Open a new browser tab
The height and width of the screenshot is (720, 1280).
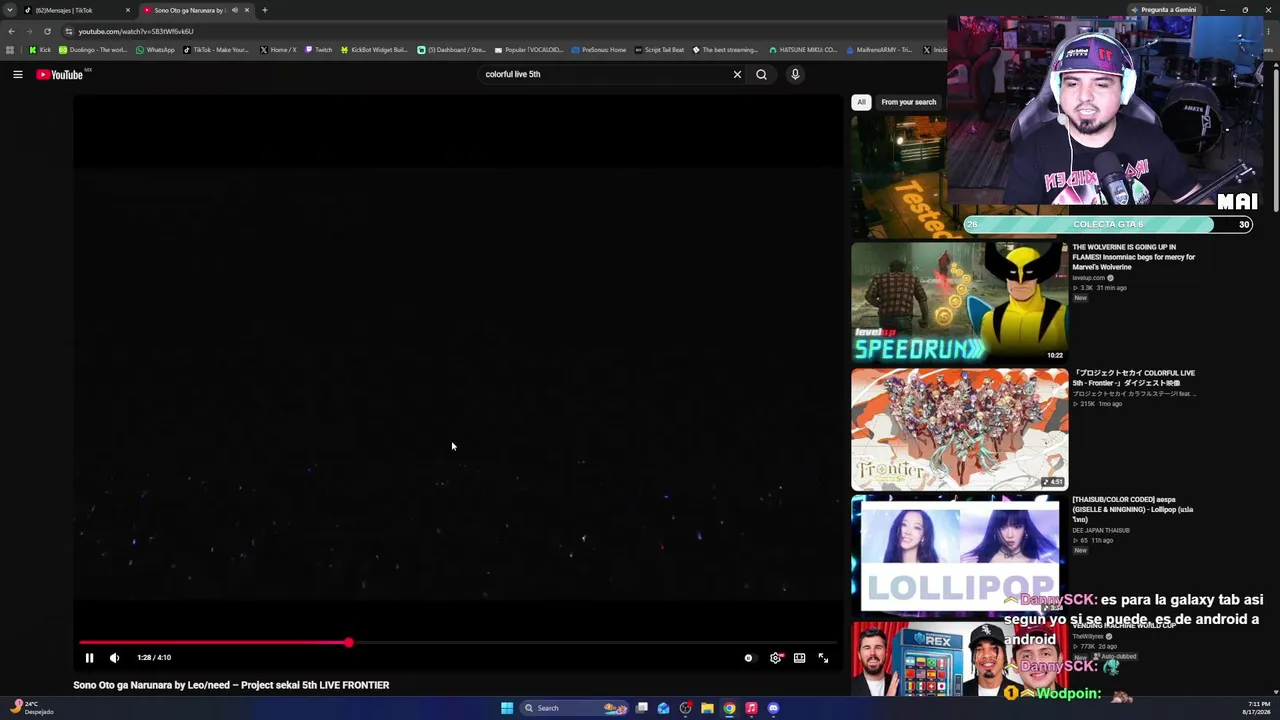pos(265,10)
